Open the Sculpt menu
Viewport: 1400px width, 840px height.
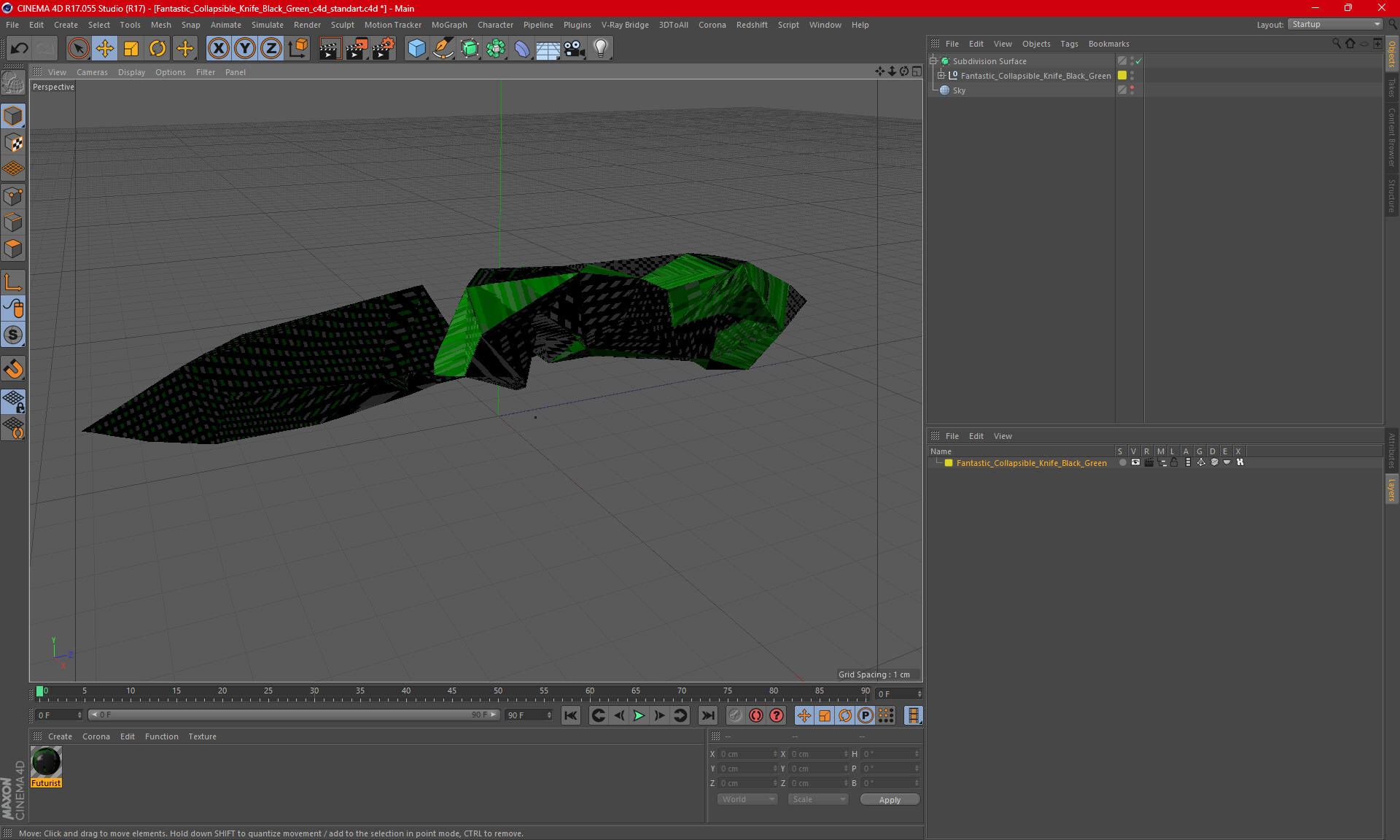pyautogui.click(x=343, y=25)
